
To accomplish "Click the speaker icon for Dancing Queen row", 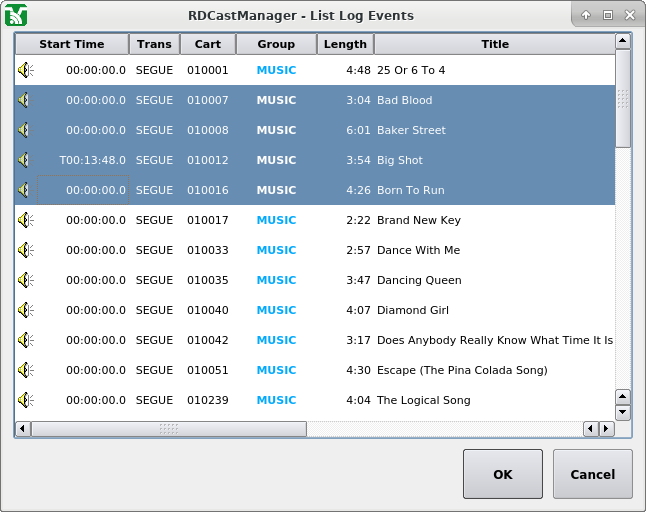I will [25, 280].
